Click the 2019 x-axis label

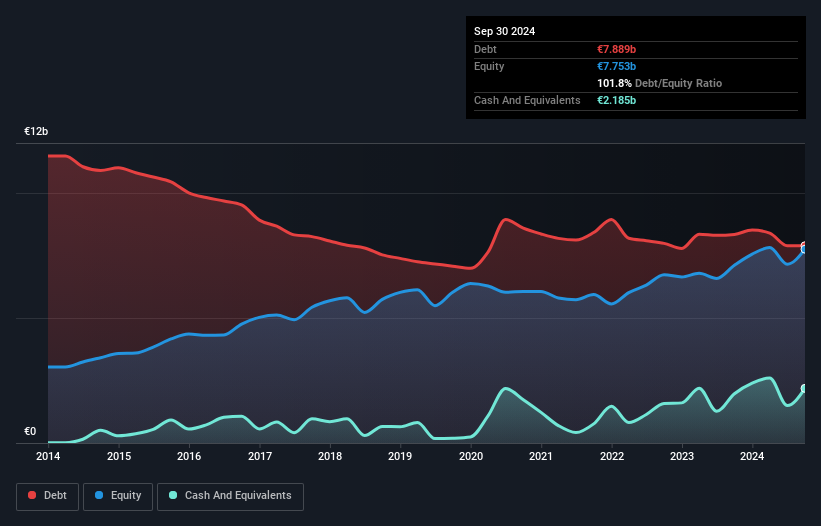point(400,456)
